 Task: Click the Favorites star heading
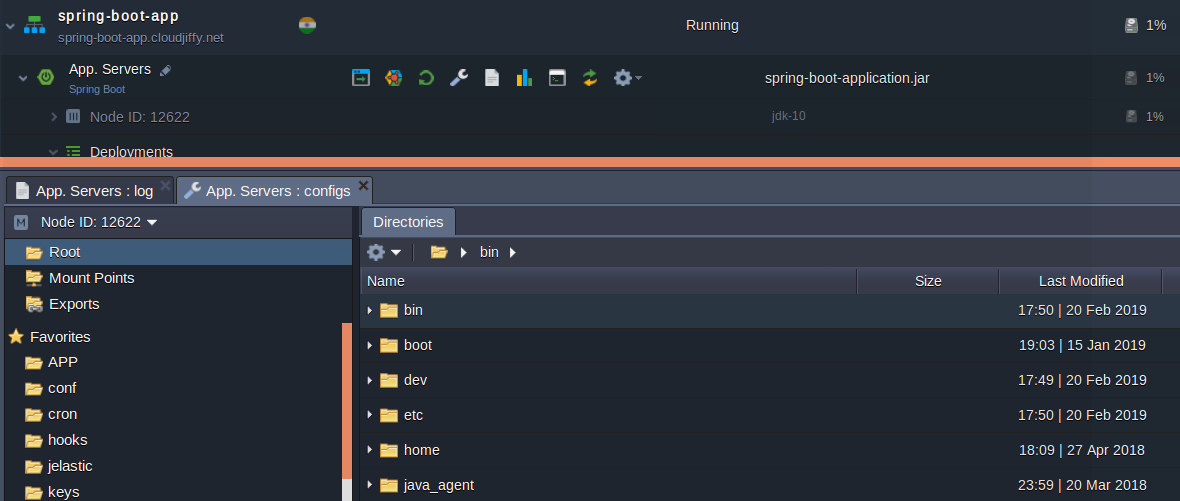pos(50,337)
